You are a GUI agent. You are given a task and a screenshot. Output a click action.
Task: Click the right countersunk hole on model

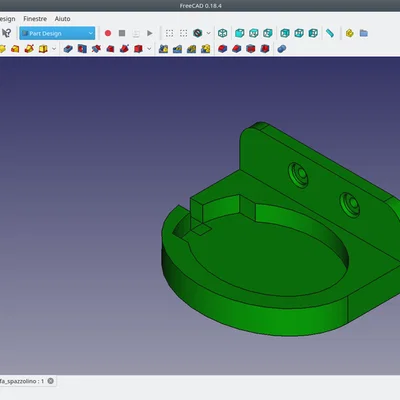(350, 204)
